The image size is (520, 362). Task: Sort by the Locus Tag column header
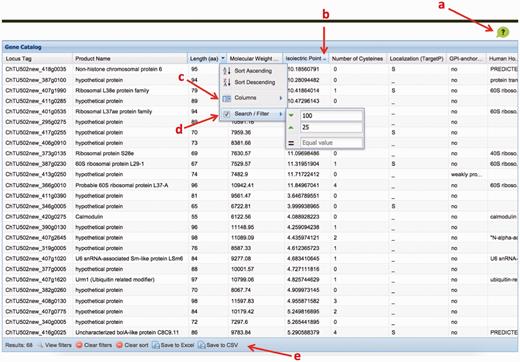pos(38,58)
